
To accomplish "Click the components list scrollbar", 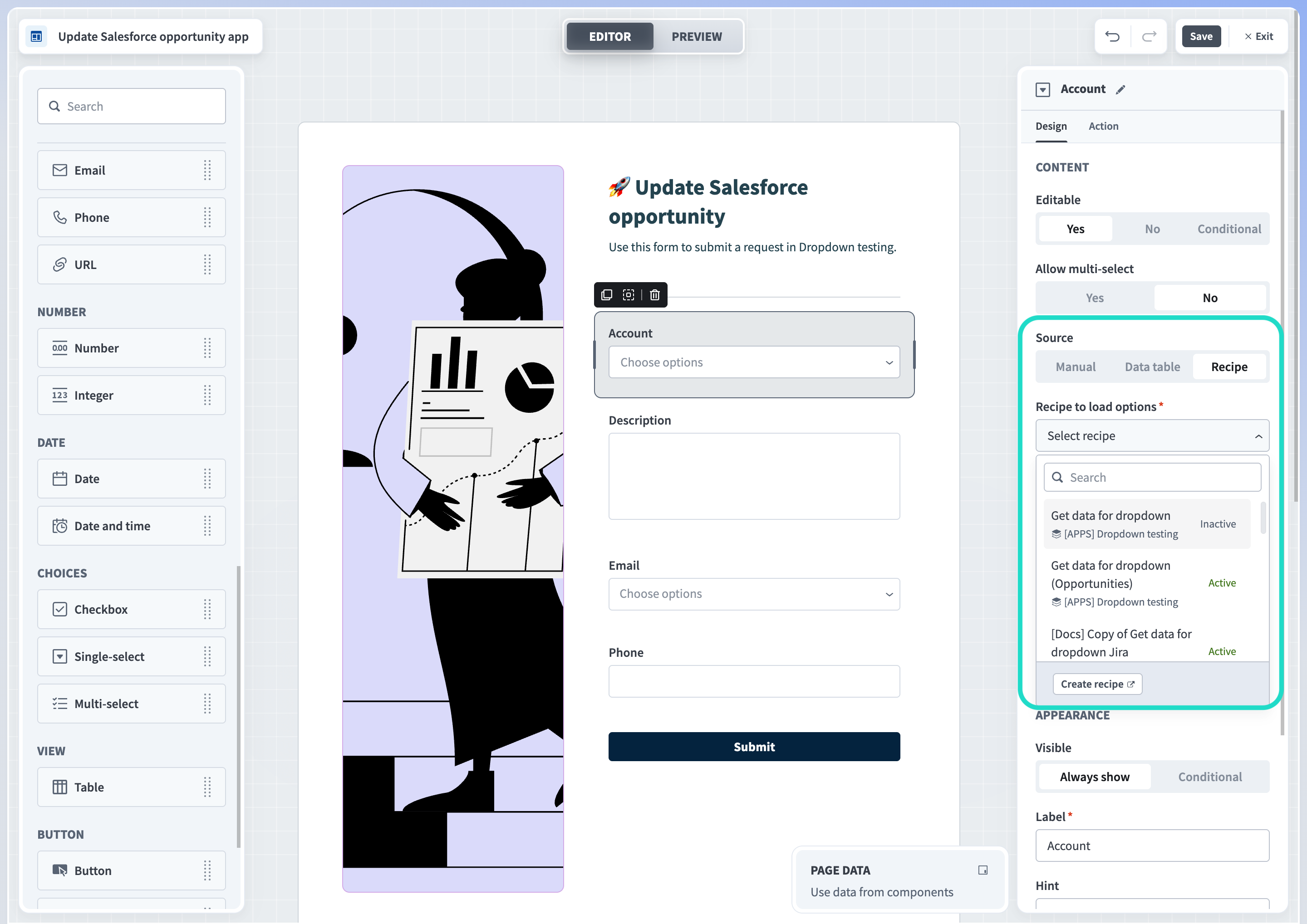I will (239, 707).
